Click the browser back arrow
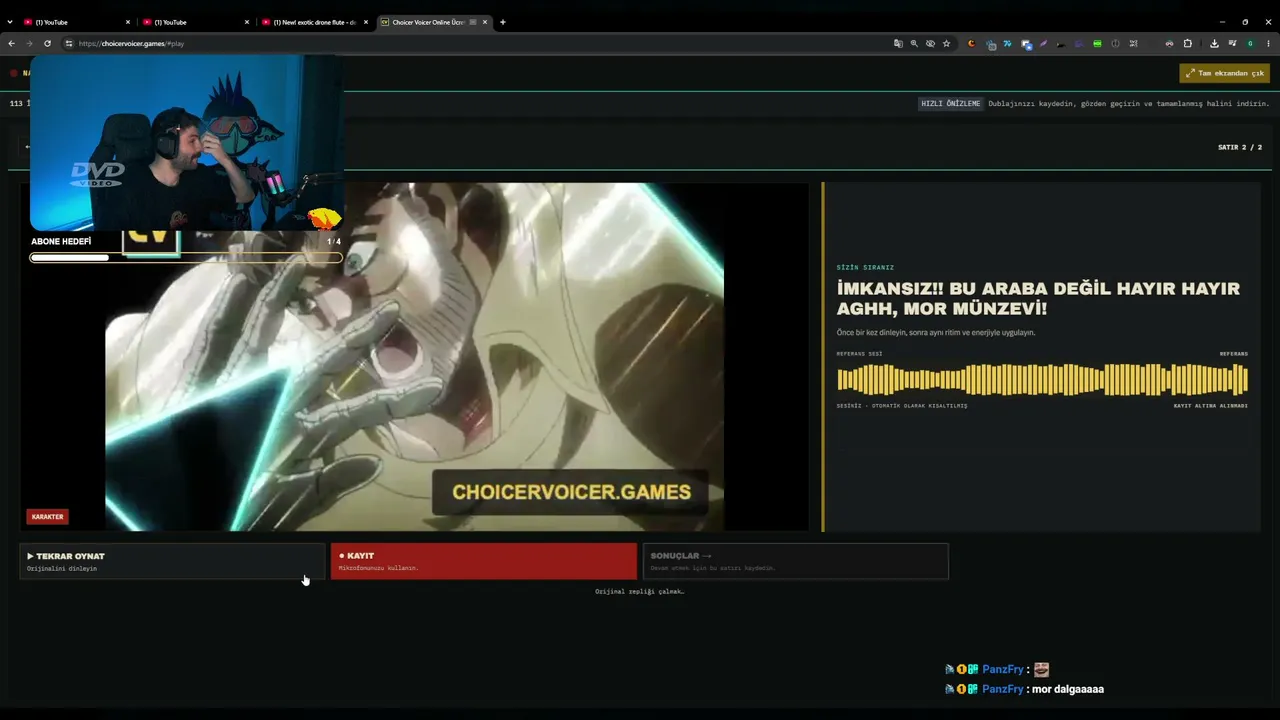Viewport: 1280px width, 720px height. (x=11, y=43)
